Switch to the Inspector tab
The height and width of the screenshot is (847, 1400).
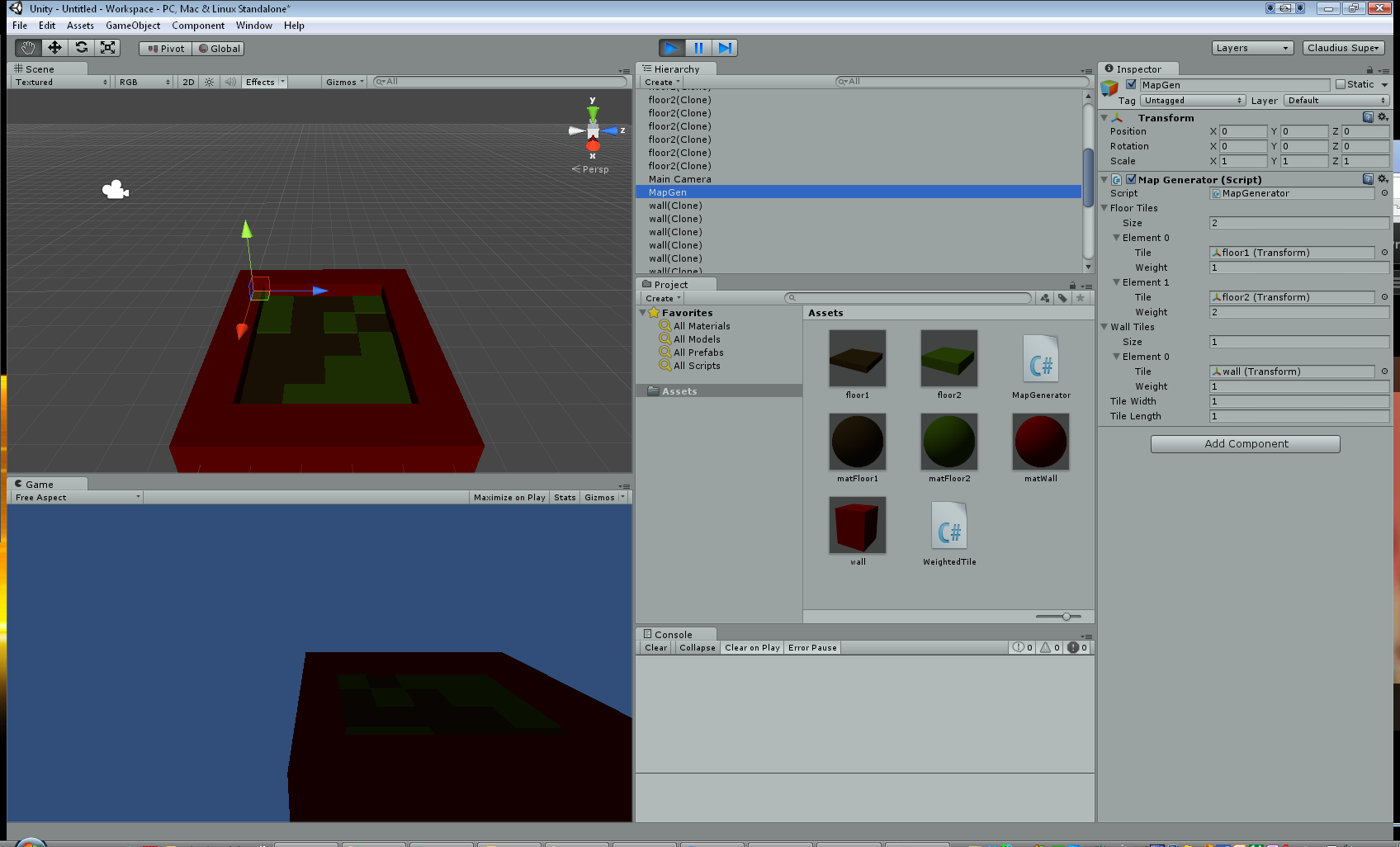coord(1138,69)
